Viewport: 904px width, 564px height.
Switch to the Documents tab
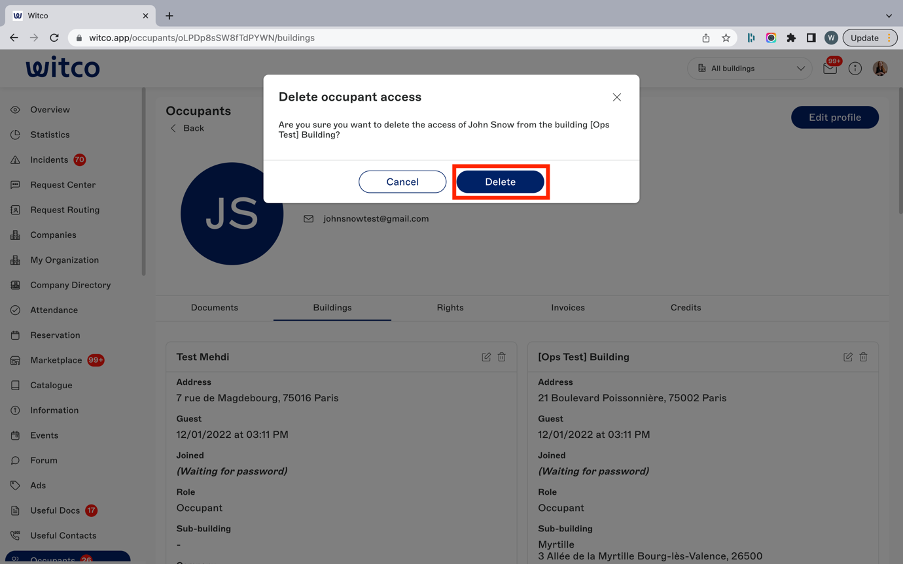tap(214, 307)
